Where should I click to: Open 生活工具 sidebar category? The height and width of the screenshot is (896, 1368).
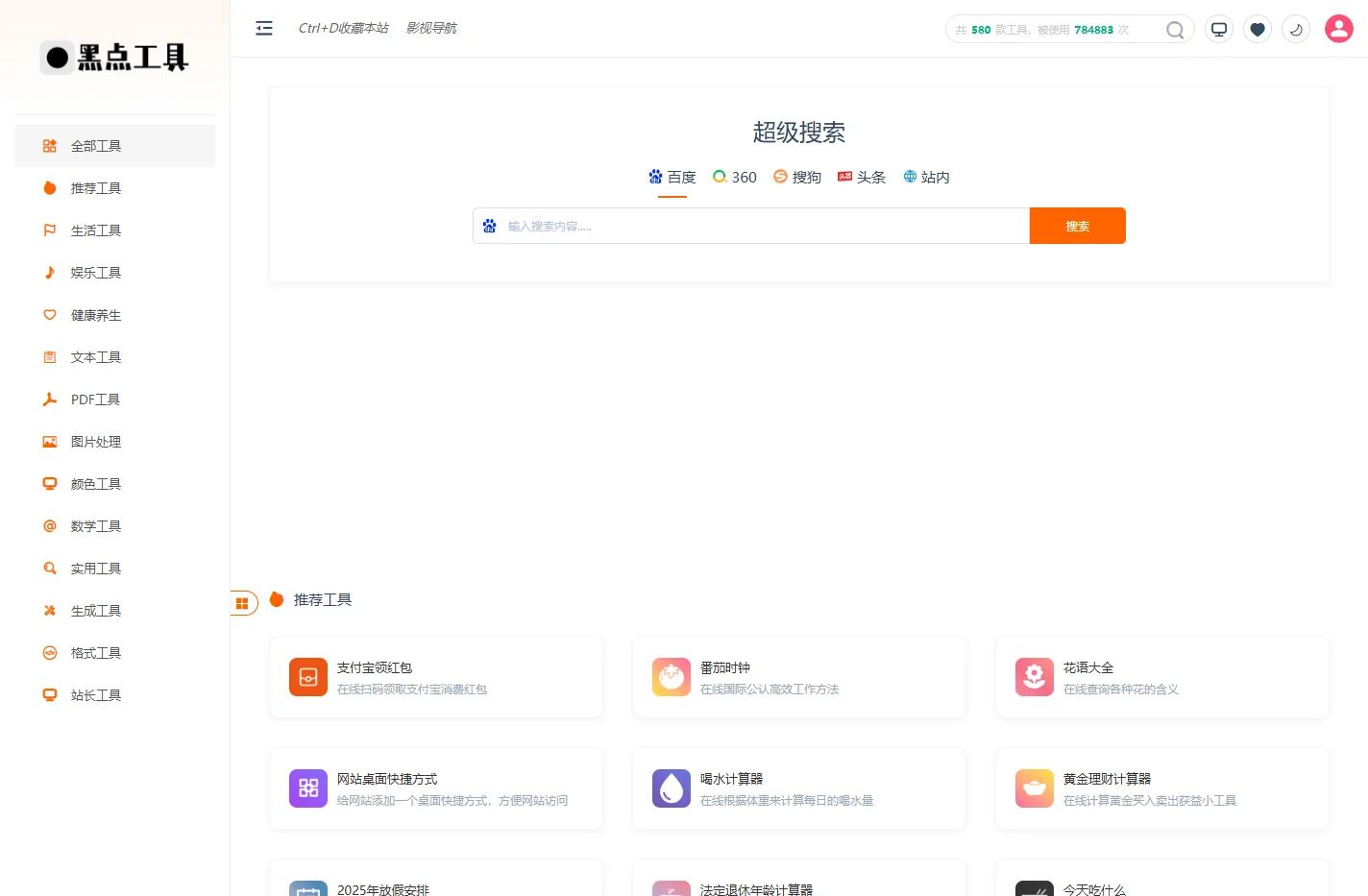[x=114, y=230]
